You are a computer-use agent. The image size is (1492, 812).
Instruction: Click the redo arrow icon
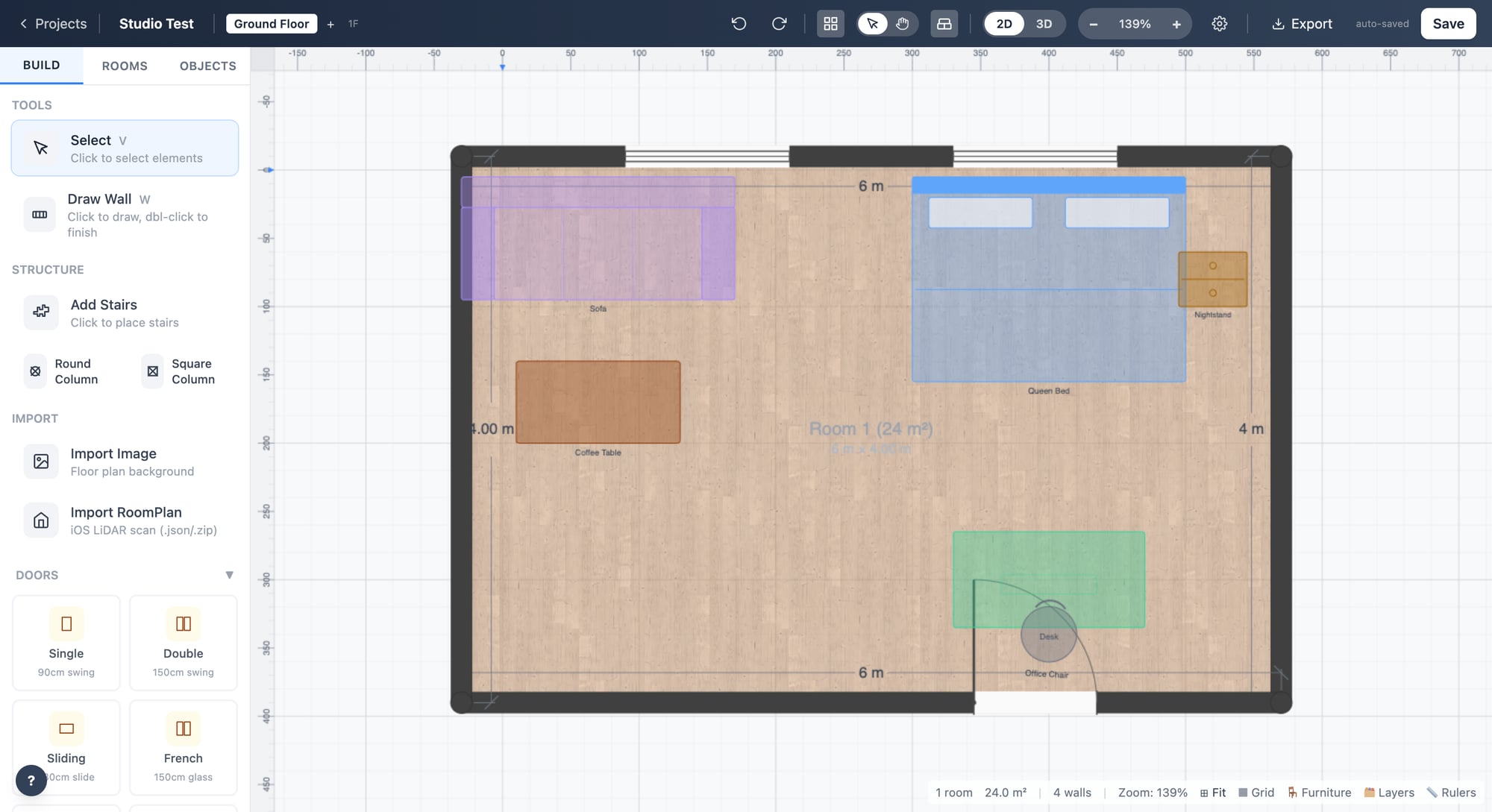pyautogui.click(x=779, y=24)
